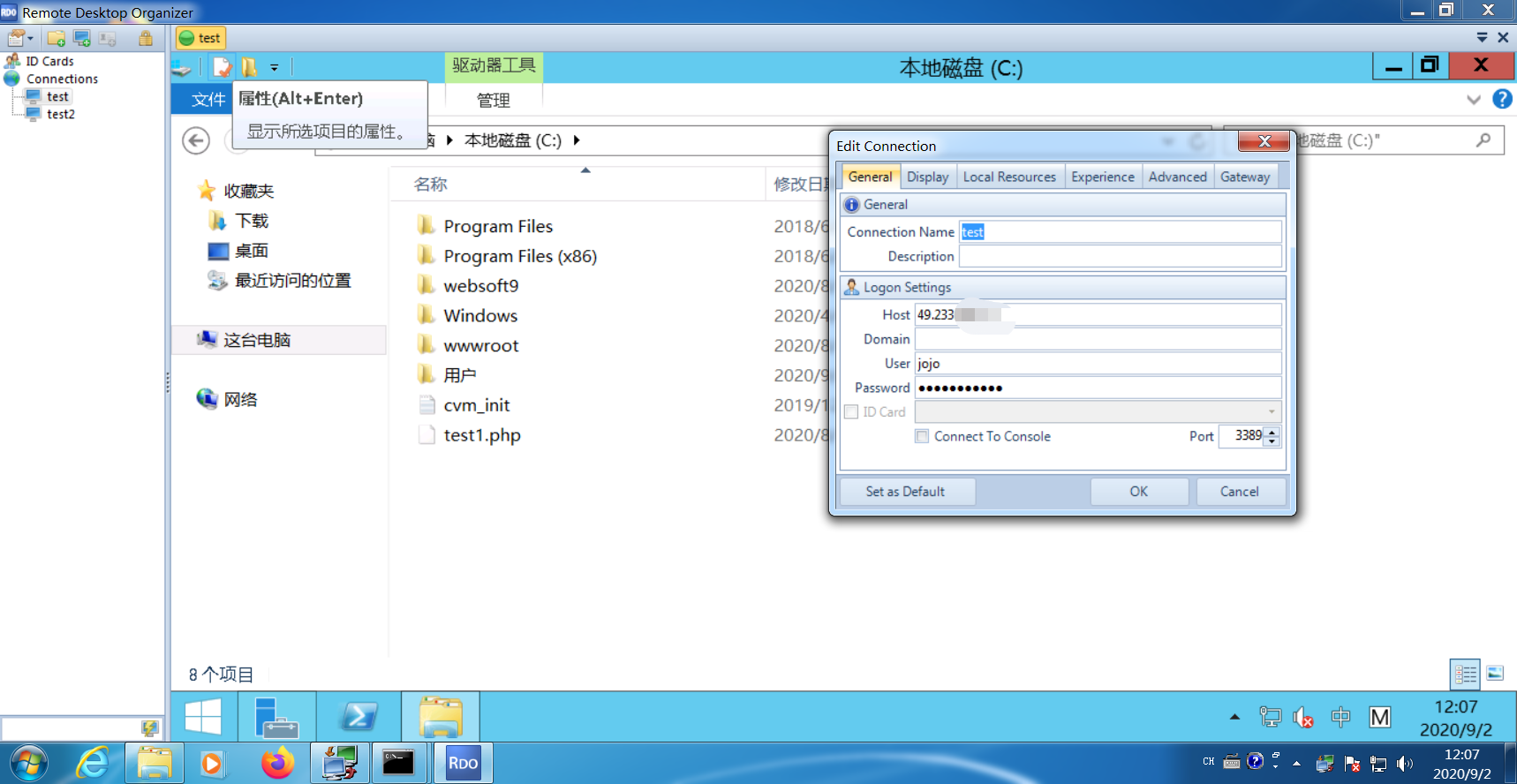
Task: Click the Host field
Action: (x=1098, y=314)
